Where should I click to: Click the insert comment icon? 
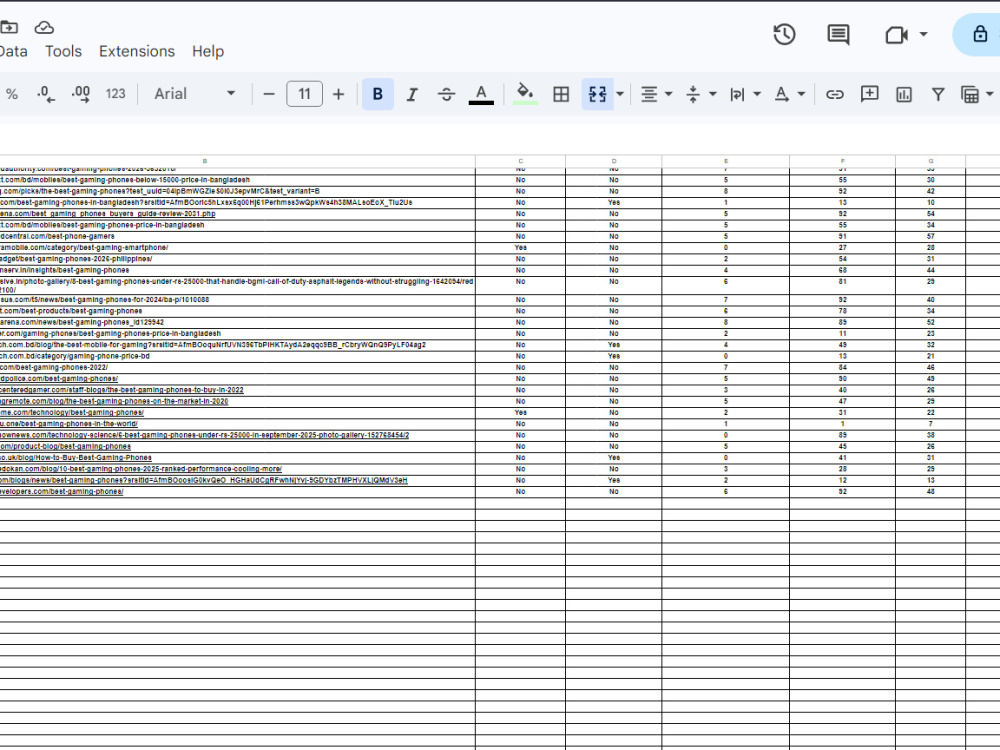(869, 94)
